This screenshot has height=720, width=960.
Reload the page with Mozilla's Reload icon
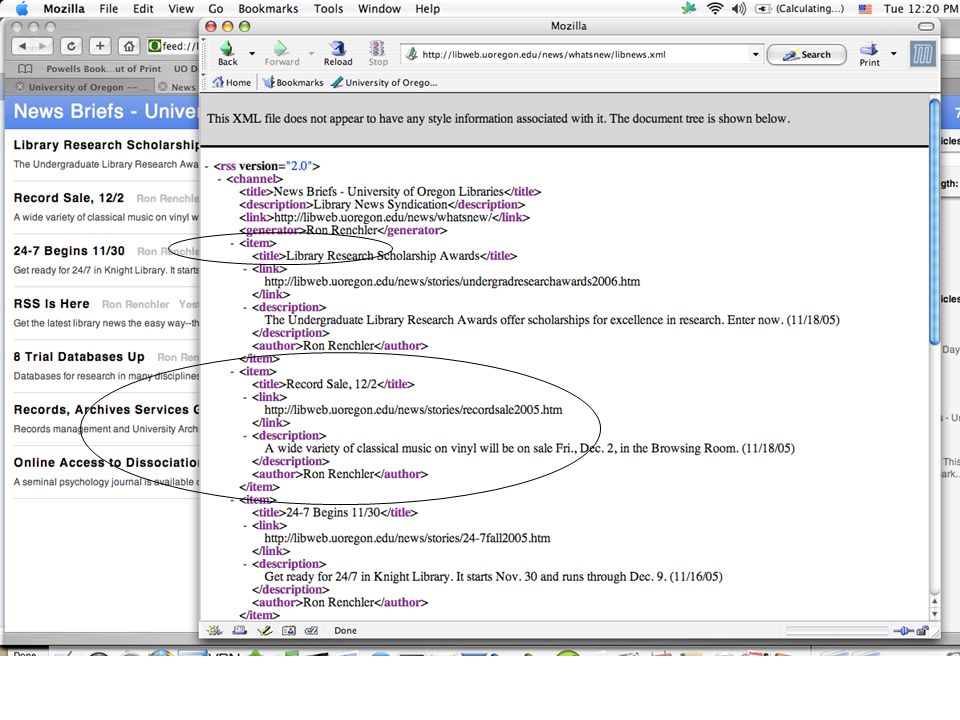(337, 48)
